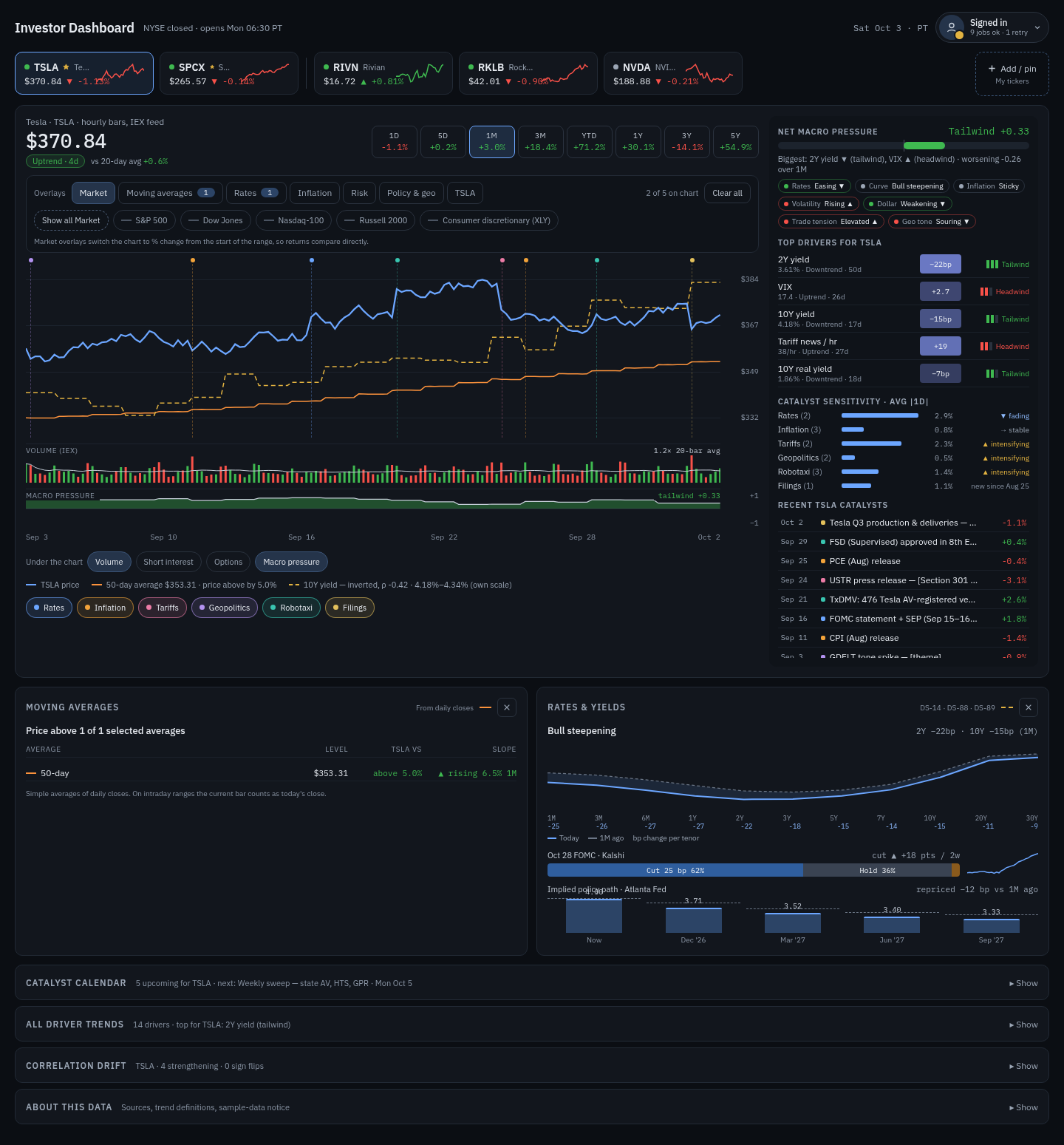Close the Moving Averages panel

[x=507, y=707]
